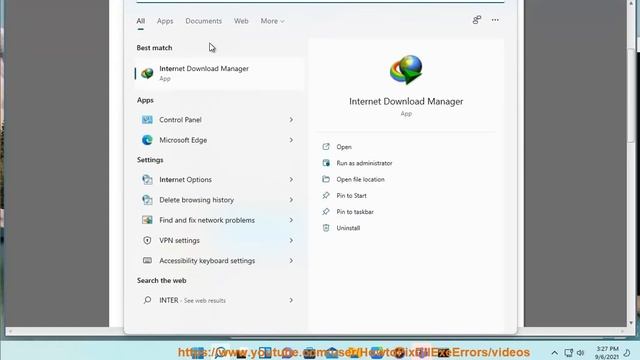Viewport: 640px width, 360px height.
Task: Open the taskbar clock and date
Action: (607, 353)
